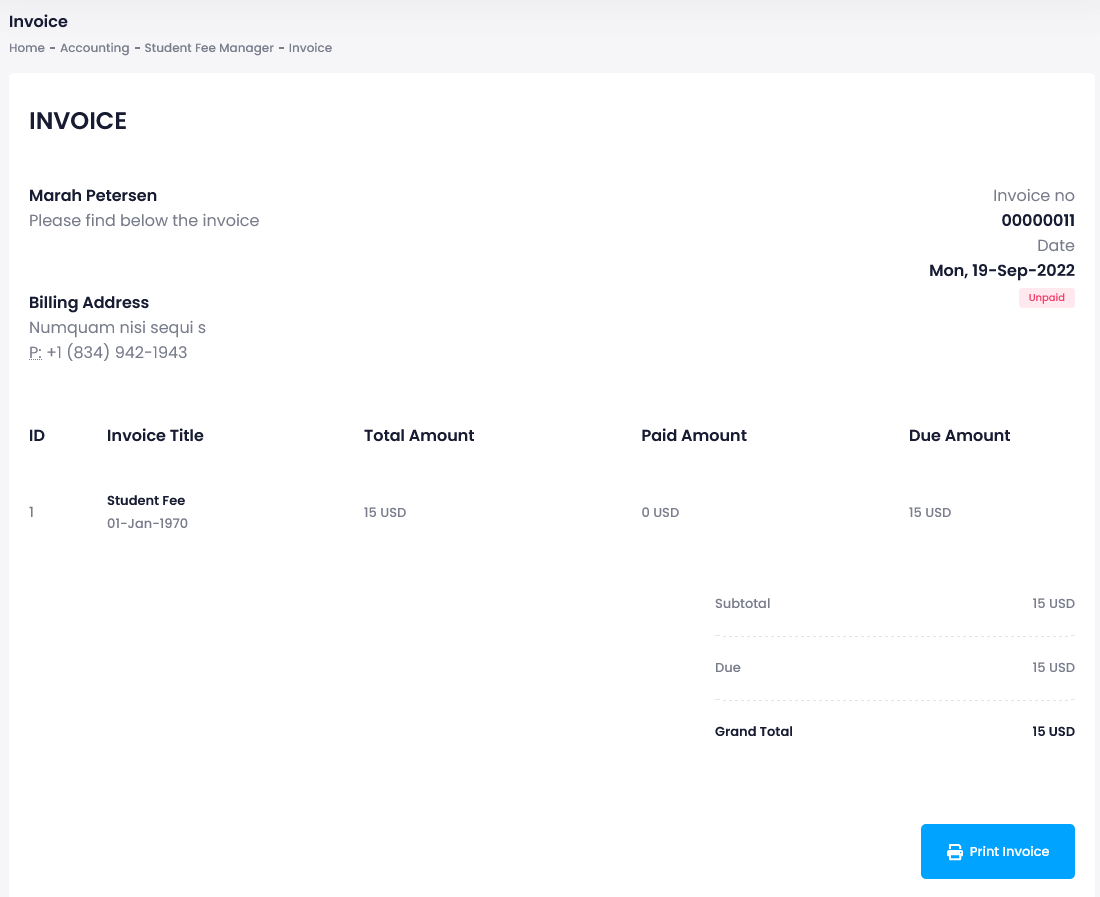Select the Invoice breadcrumb entry

[x=310, y=47]
